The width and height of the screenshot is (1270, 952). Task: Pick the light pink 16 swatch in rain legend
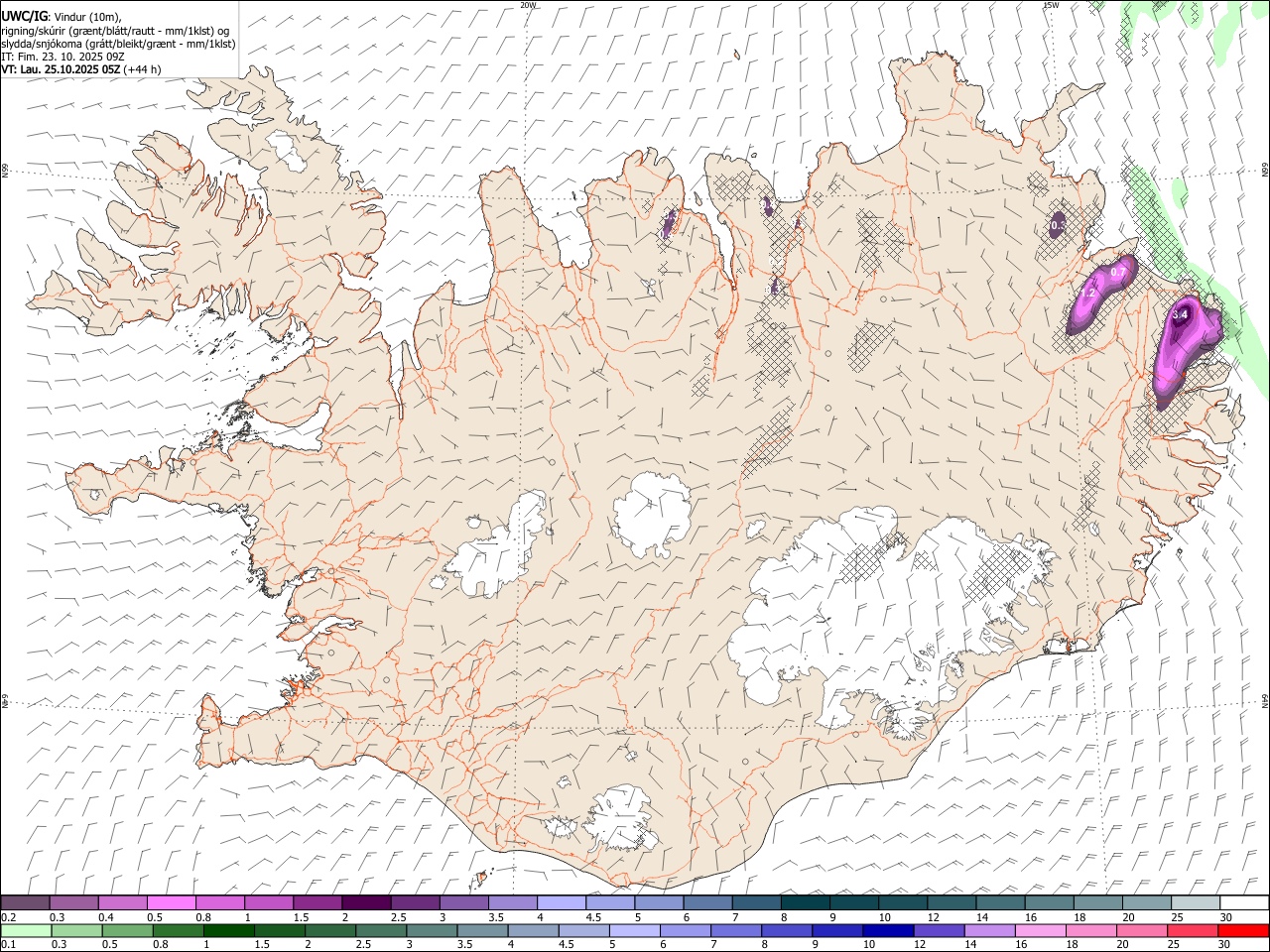pyautogui.click(x=1040, y=930)
